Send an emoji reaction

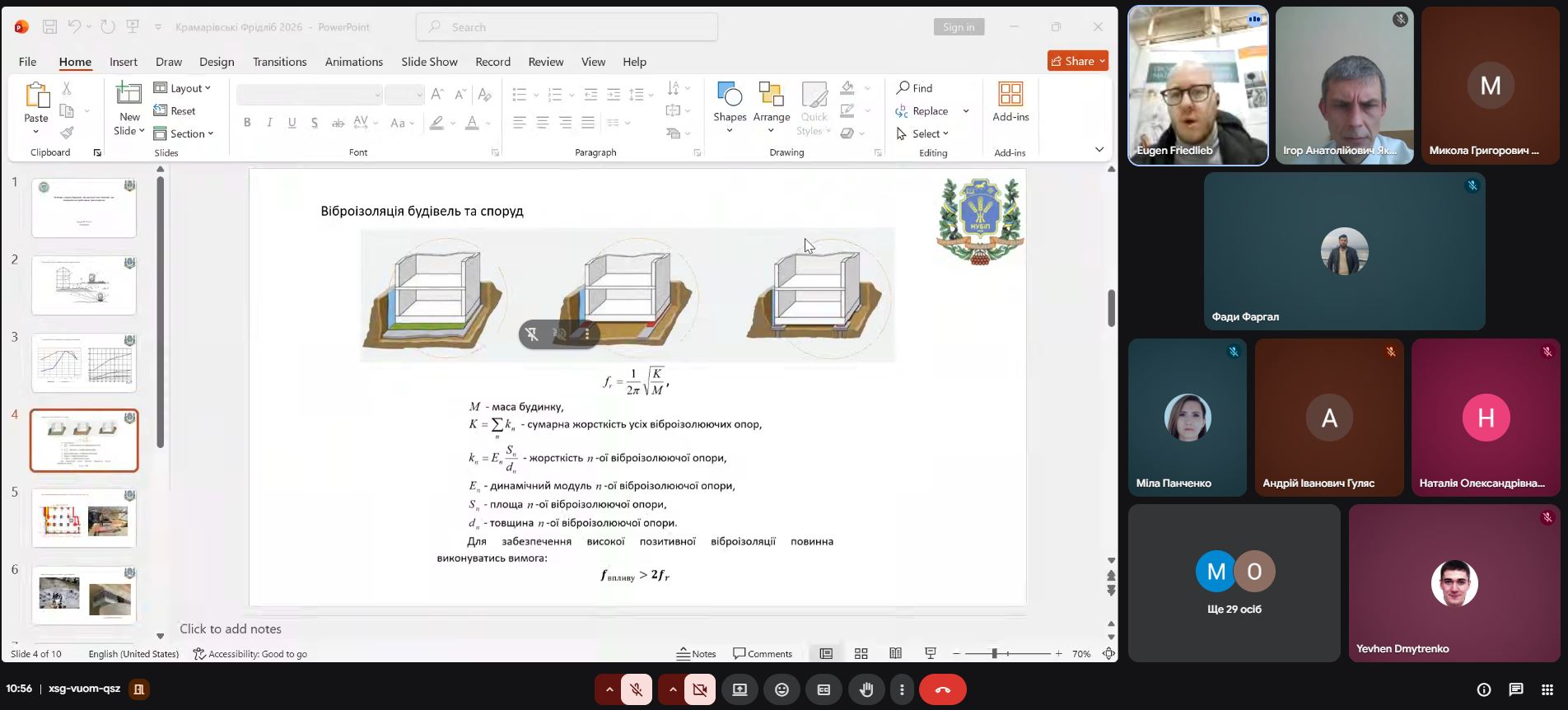(x=782, y=689)
